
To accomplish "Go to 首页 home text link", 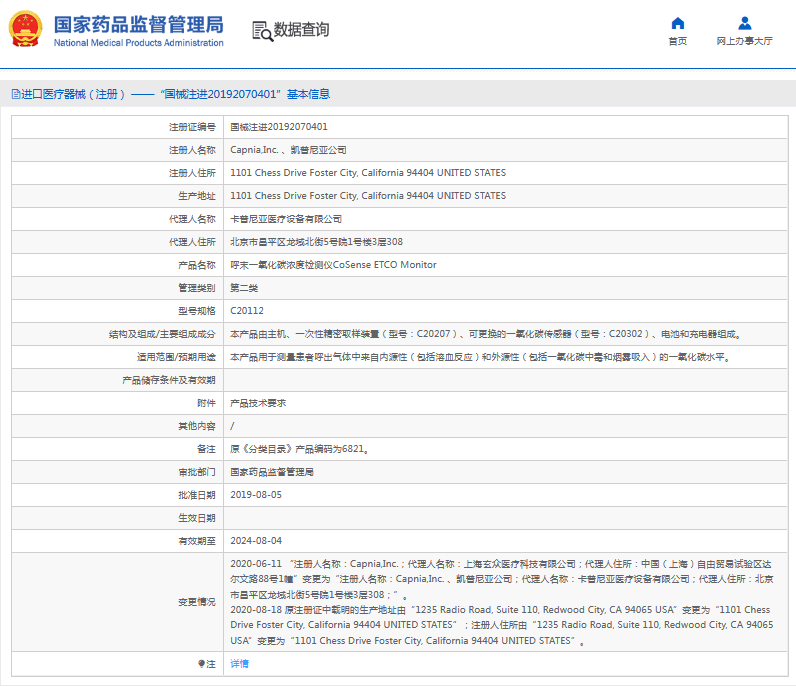I will click(677, 41).
